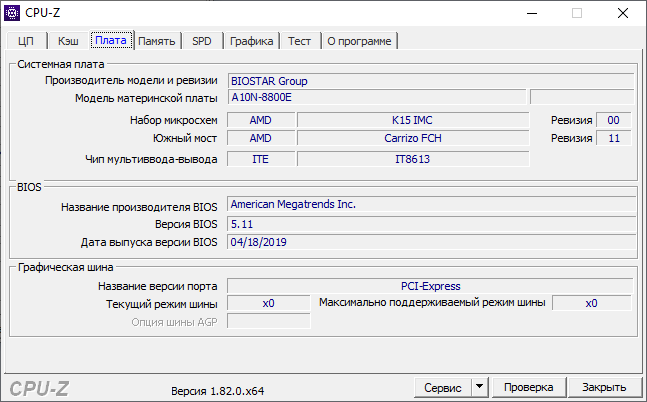Click the Набор микросхем label
The height and width of the screenshot is (402, 647).
pos(174,120)
